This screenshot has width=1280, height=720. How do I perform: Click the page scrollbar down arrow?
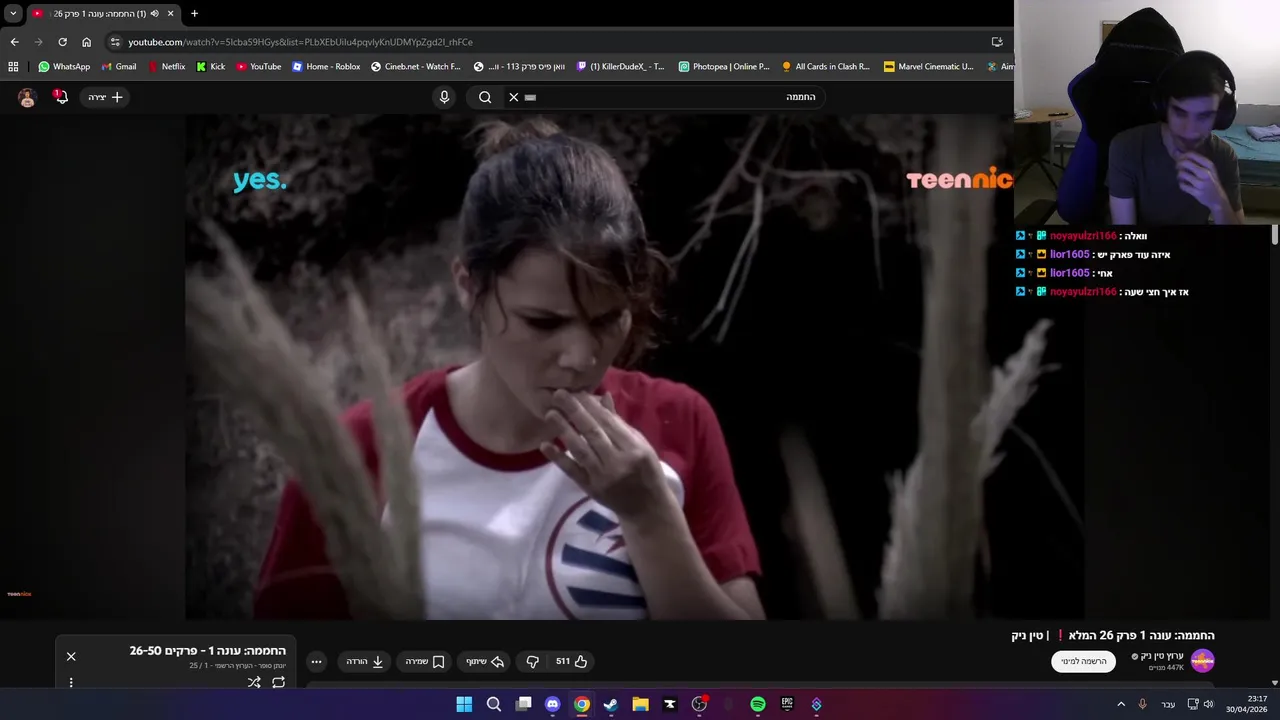tap(1275, 682)
